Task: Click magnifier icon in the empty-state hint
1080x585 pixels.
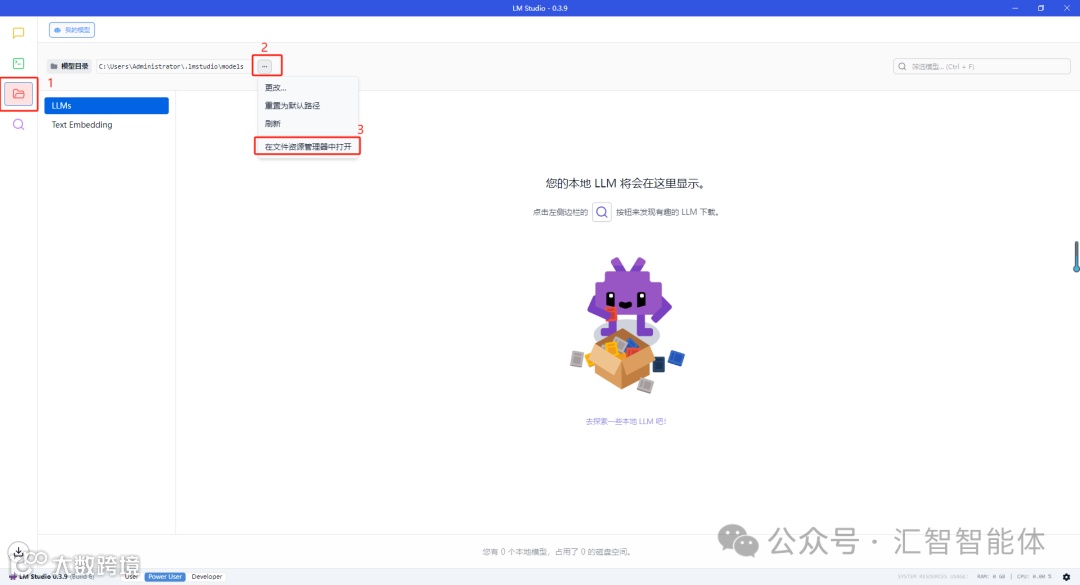Action: [602, 212]
